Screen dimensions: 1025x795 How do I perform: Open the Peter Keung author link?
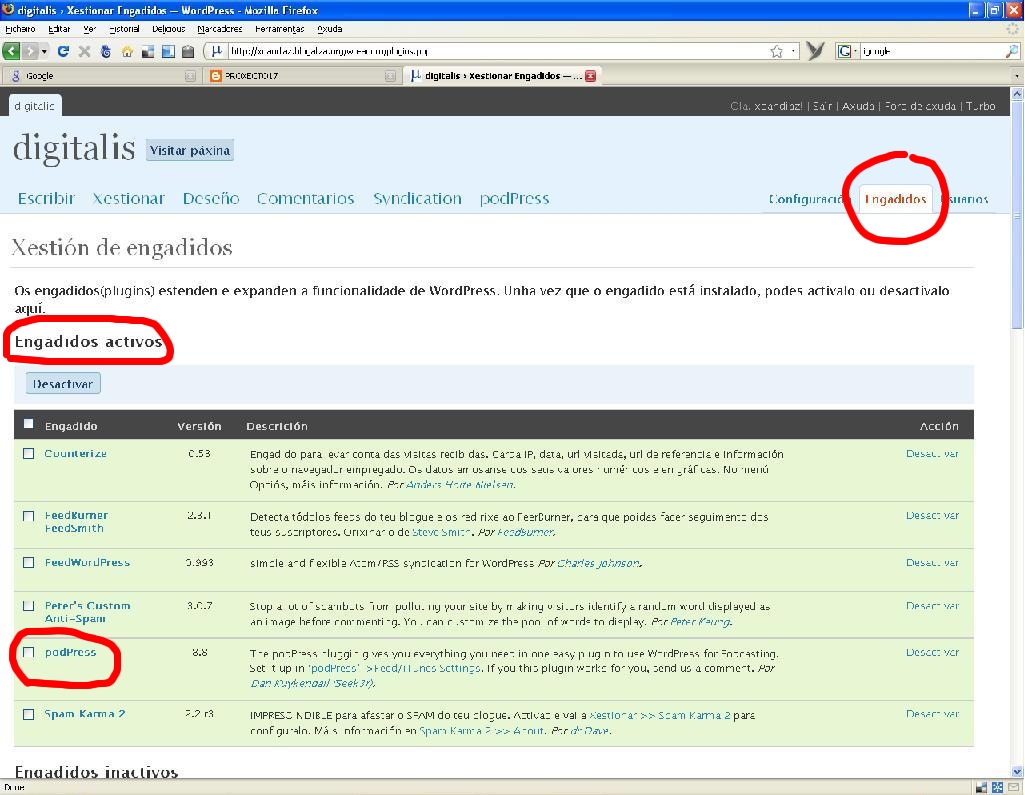(700, 621)
